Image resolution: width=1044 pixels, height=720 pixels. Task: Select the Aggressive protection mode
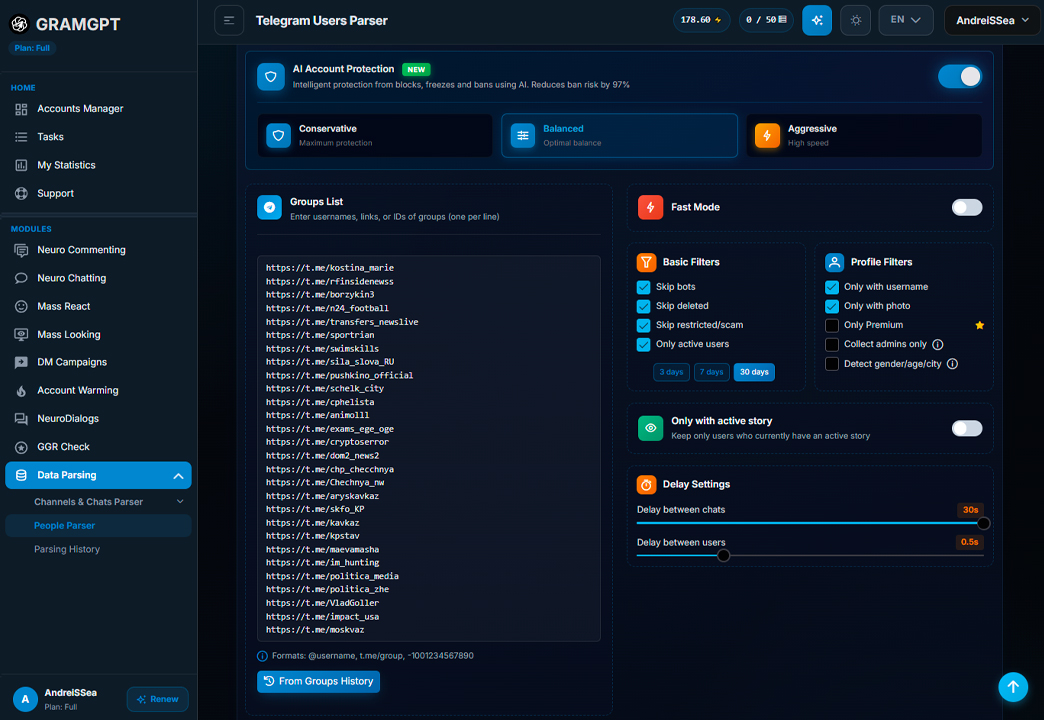[x=864, y=135]
